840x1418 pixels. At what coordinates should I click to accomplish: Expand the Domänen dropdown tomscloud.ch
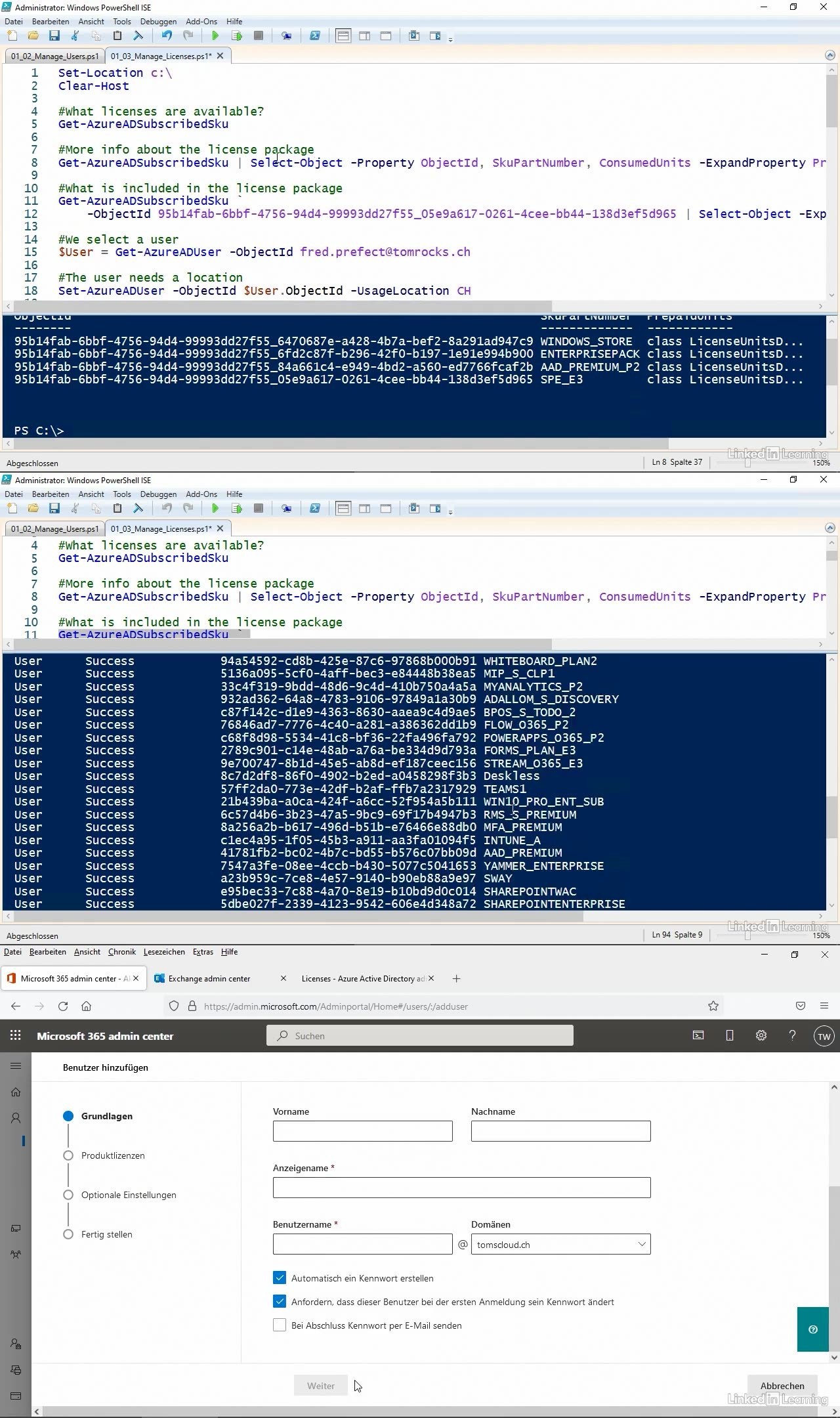pyautogui.click(x=560, y=1244)
